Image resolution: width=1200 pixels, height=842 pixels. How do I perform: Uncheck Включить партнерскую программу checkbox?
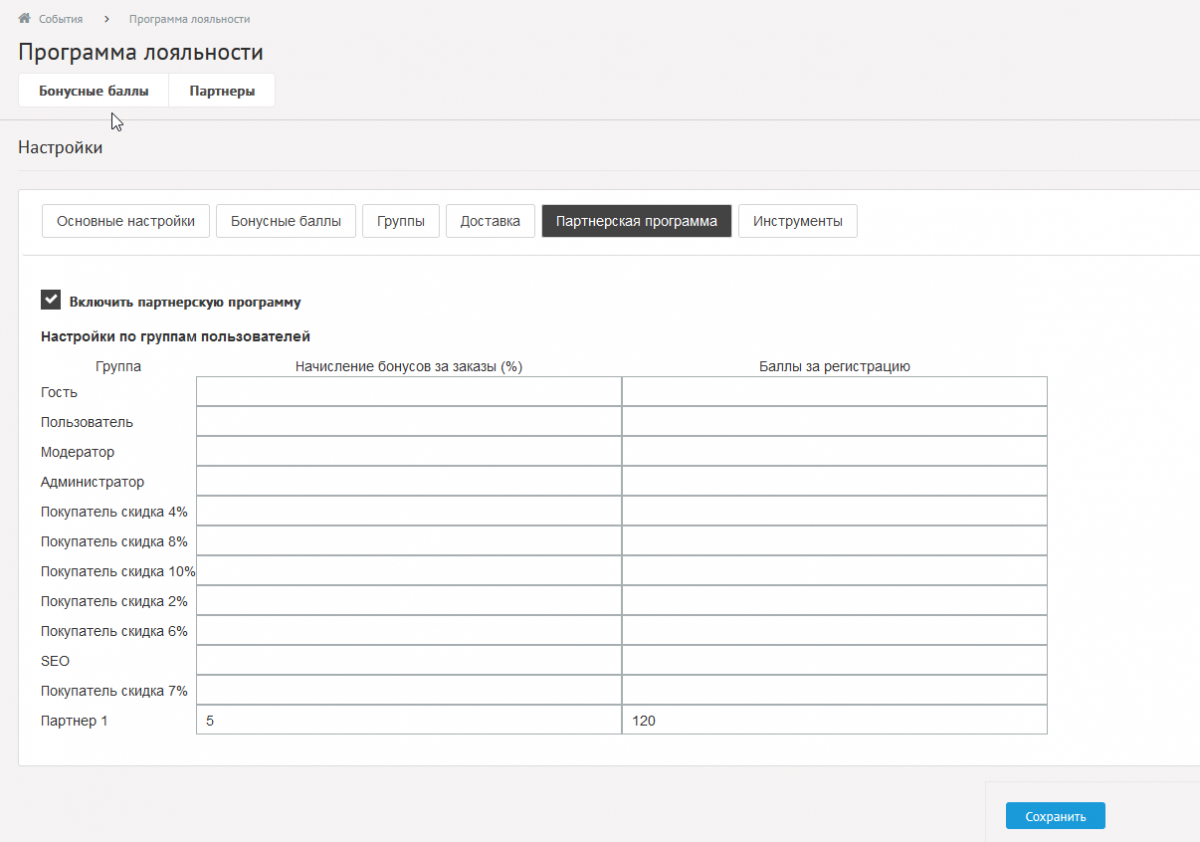coord(51,300)
